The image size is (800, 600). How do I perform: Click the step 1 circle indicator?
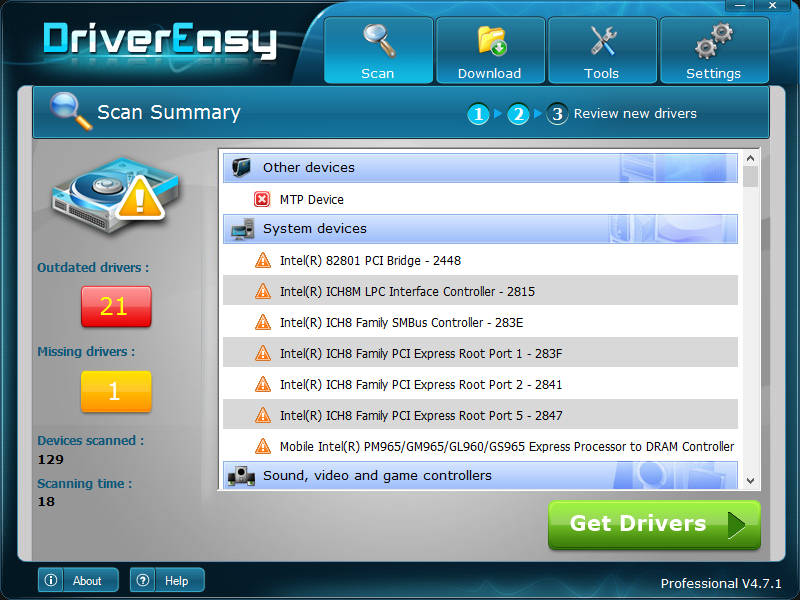[x=478, y=114]
